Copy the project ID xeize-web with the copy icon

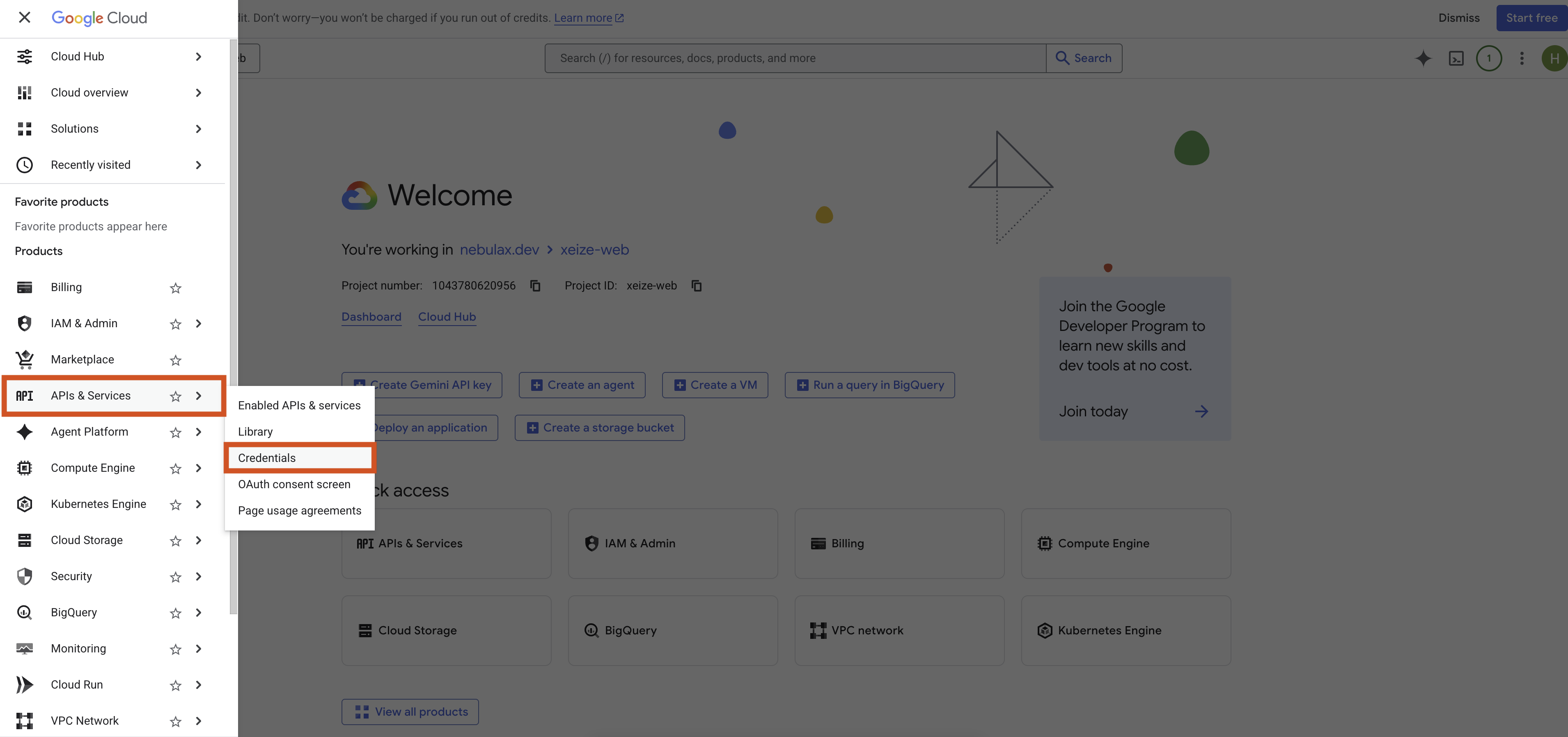[696, 286]
